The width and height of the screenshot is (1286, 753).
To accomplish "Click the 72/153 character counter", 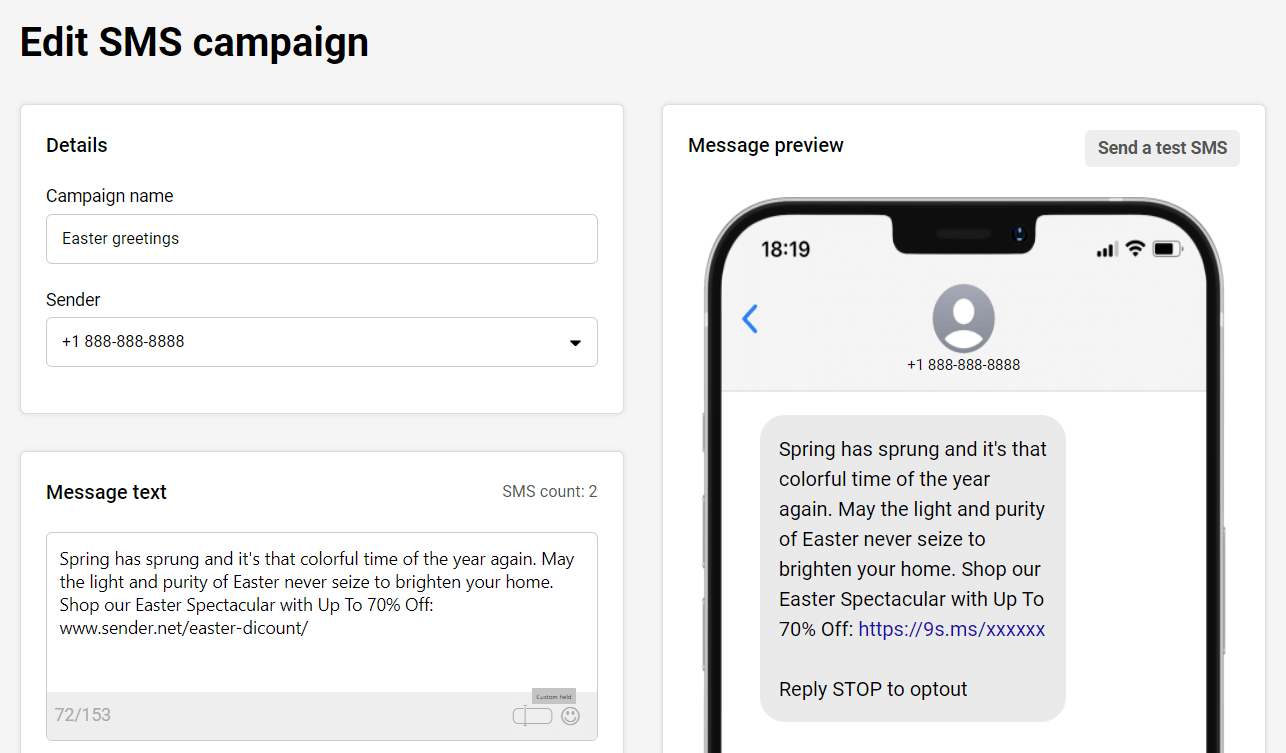I will click(x=83, y=715).
